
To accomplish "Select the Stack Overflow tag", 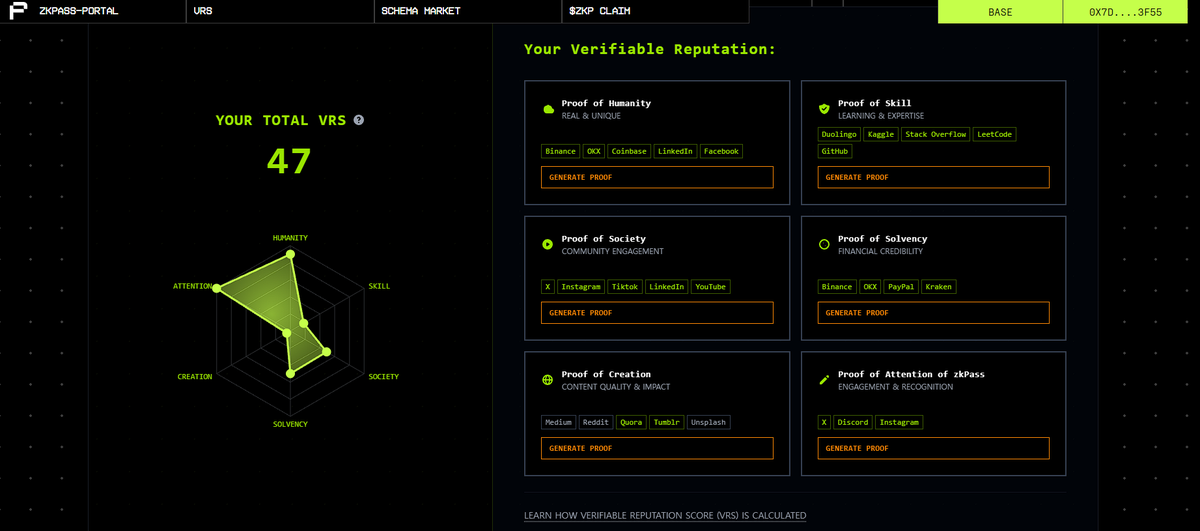I will (936, 134).
